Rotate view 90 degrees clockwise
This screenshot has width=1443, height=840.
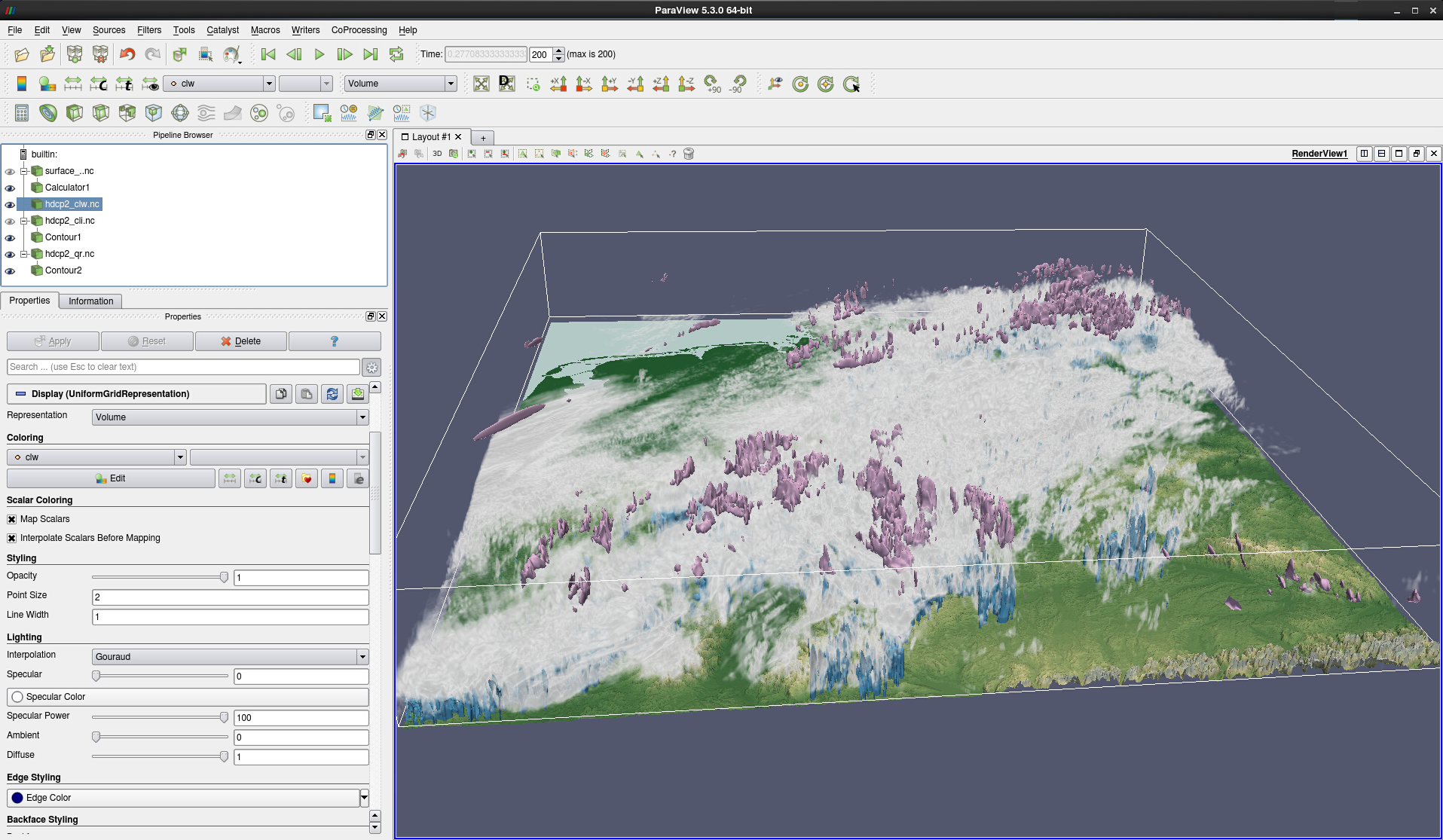(x=712, y=84)
